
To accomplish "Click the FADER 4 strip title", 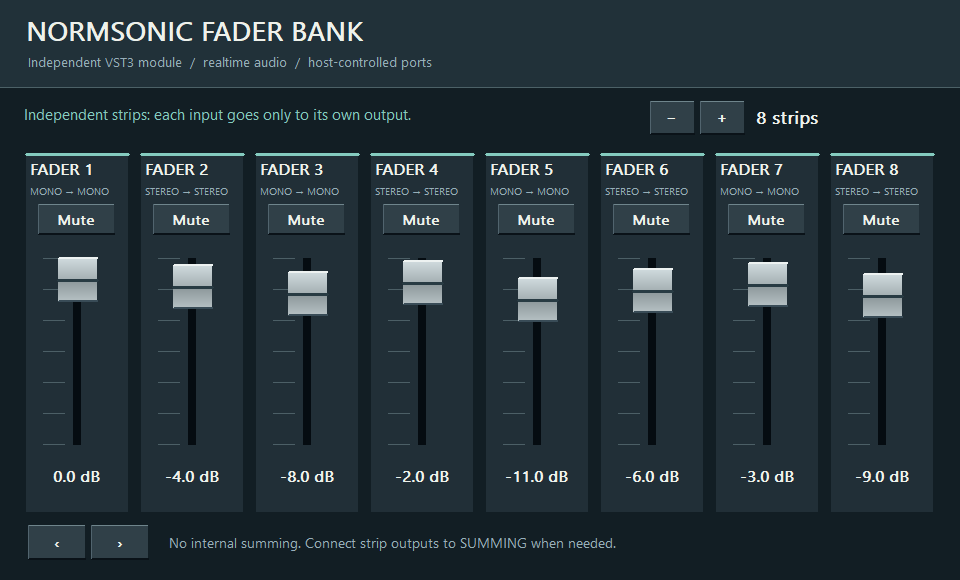I will [x=407, y=170].
